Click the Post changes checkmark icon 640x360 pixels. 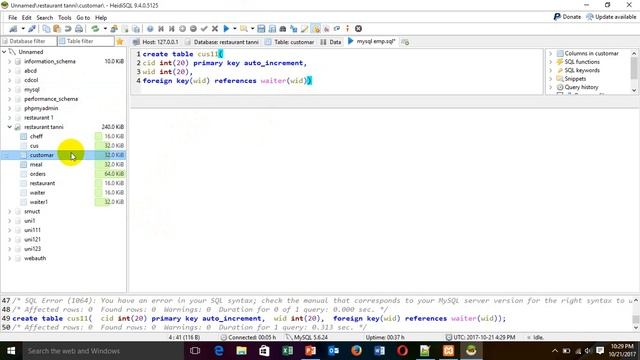tap(204, 29)
